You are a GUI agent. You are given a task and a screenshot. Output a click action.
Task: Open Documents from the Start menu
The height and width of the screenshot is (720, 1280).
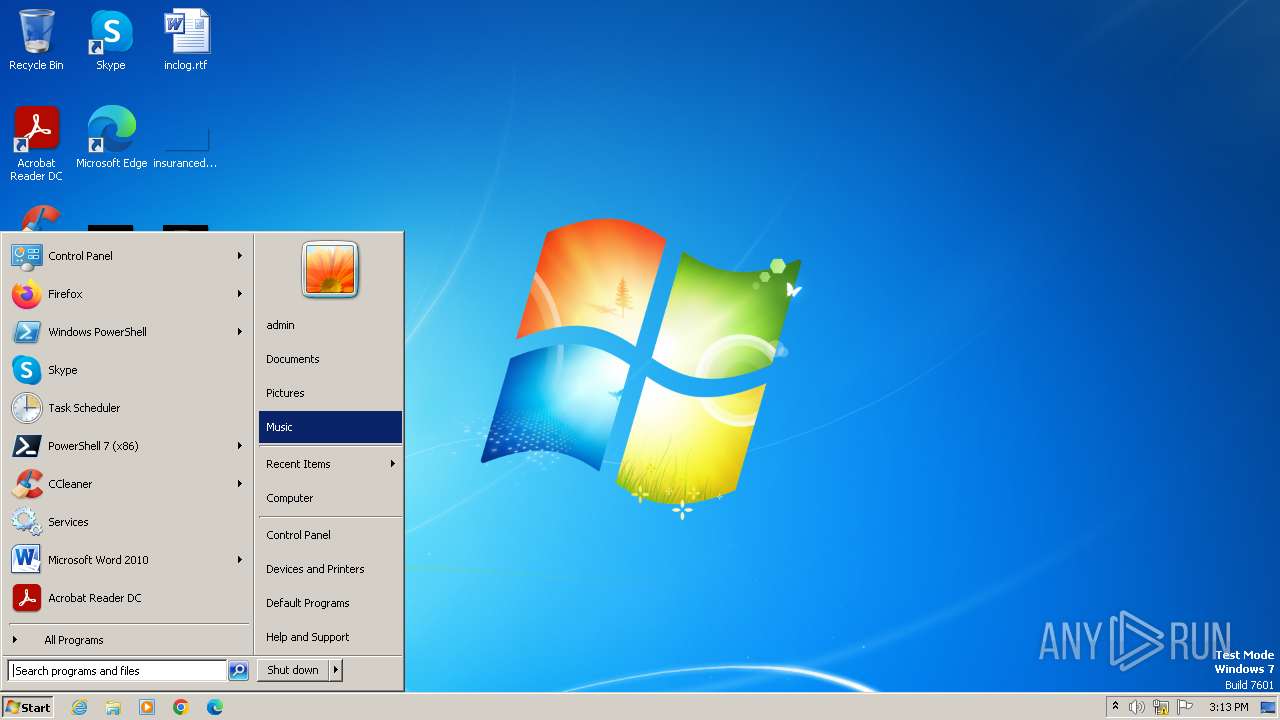tap(330, 359)
